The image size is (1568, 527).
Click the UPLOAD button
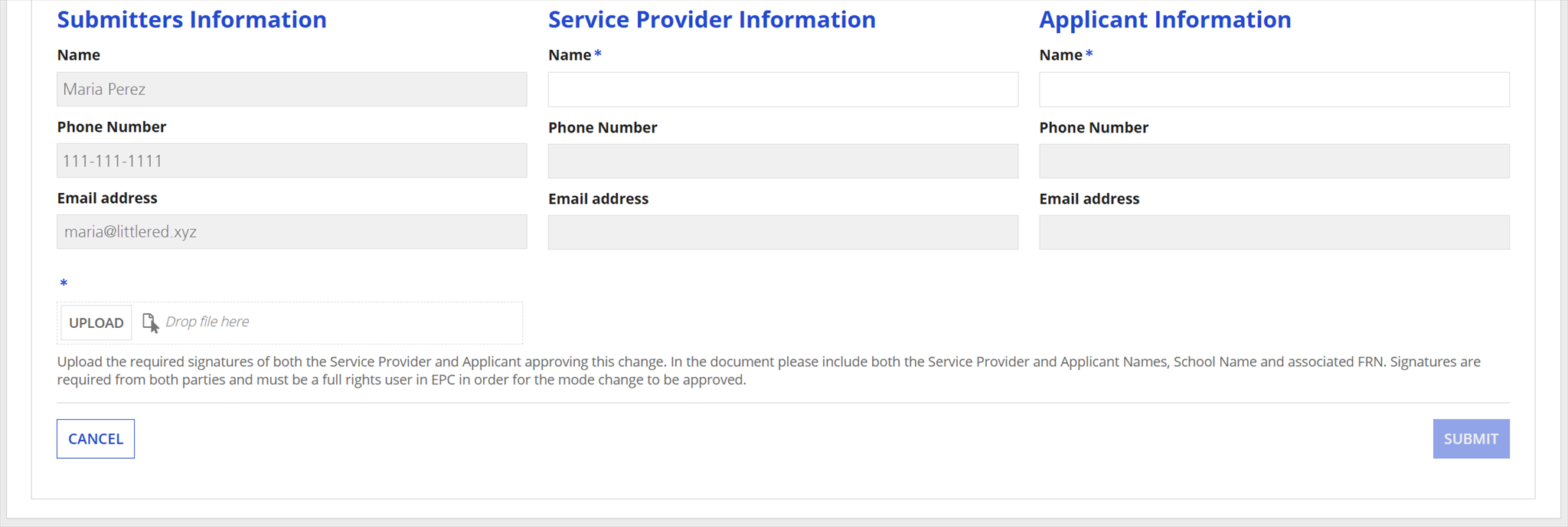96,322
